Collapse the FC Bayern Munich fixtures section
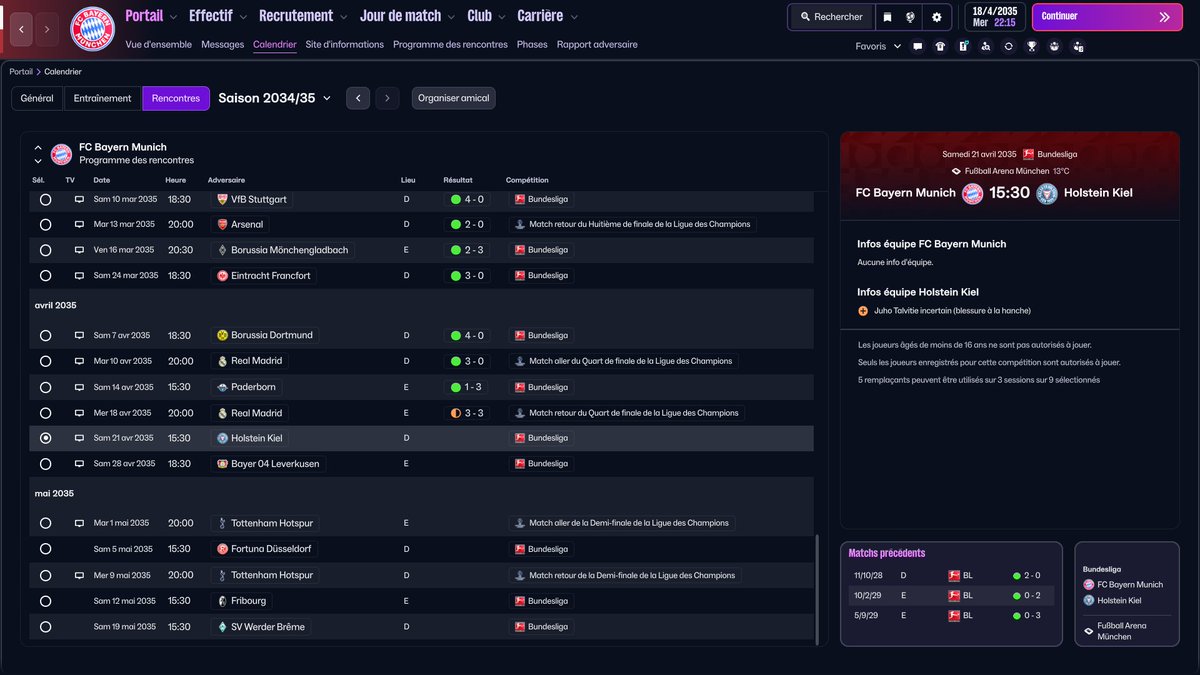This screenshot has width=1200, height=675. click(x=38, y=147)
